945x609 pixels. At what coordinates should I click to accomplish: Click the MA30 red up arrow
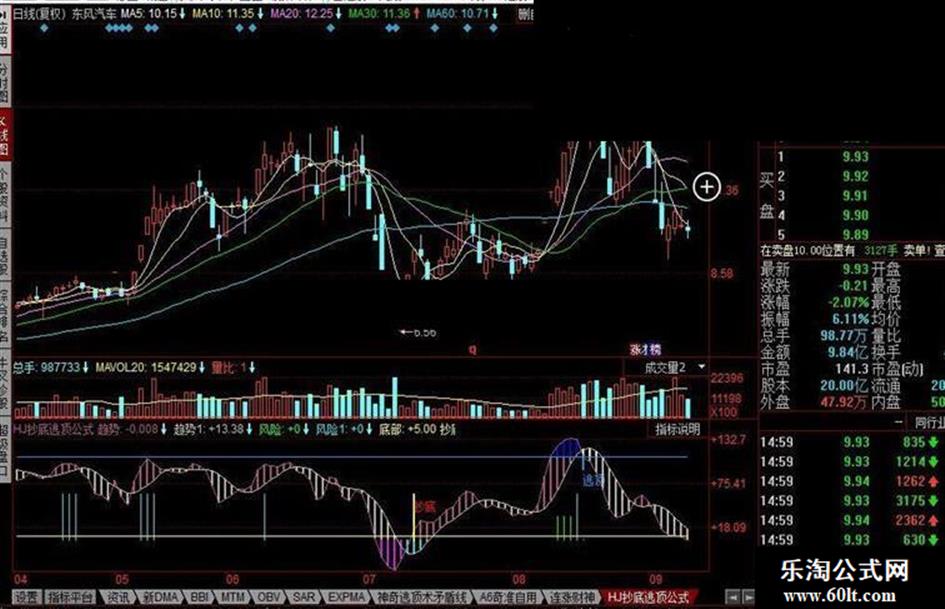[x=416, y=13]
